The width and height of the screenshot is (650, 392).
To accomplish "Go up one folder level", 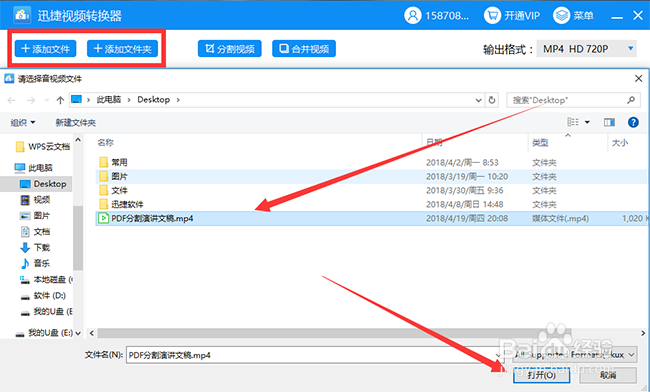I will 60,100.
